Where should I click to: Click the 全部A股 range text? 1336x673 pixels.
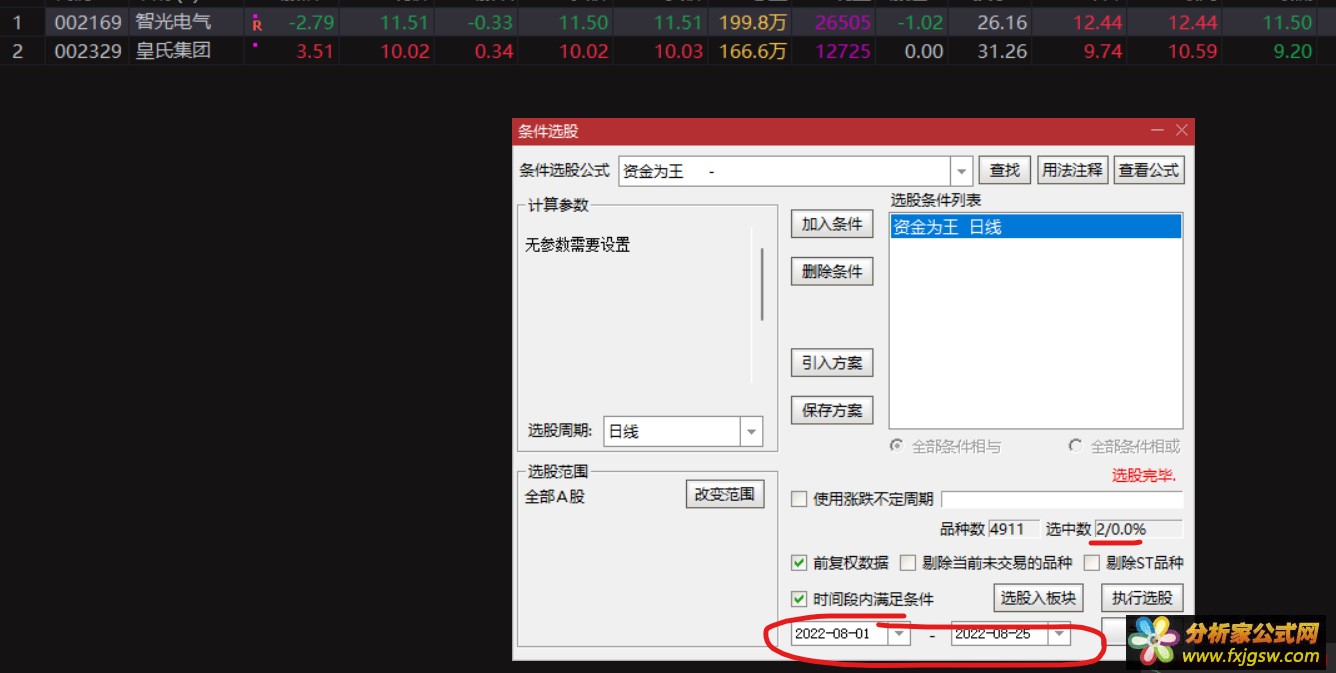point(555,495)
